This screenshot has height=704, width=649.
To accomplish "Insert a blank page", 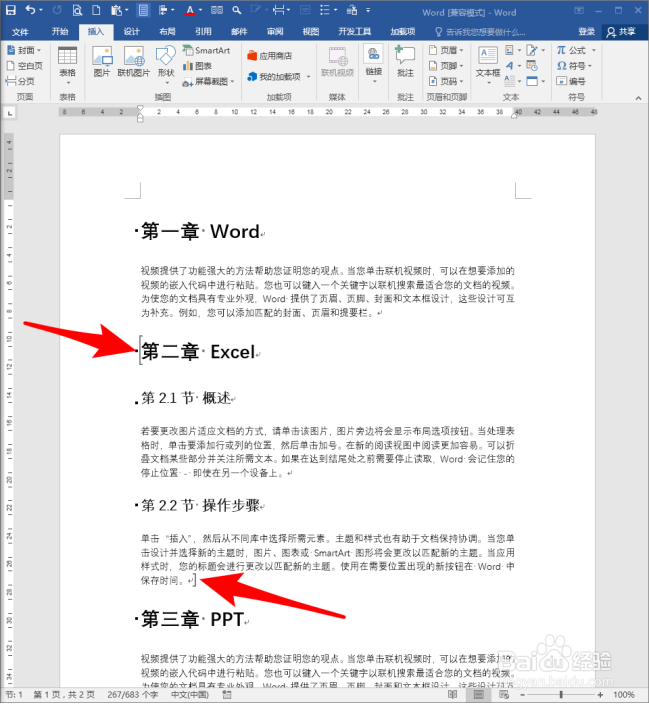I will click(x=25, y=66).
